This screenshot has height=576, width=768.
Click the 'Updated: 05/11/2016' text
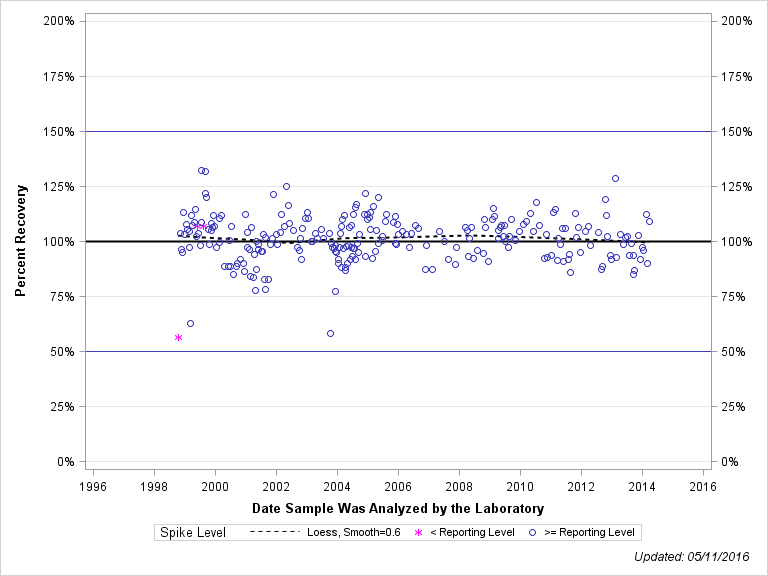tap(692, 556)
